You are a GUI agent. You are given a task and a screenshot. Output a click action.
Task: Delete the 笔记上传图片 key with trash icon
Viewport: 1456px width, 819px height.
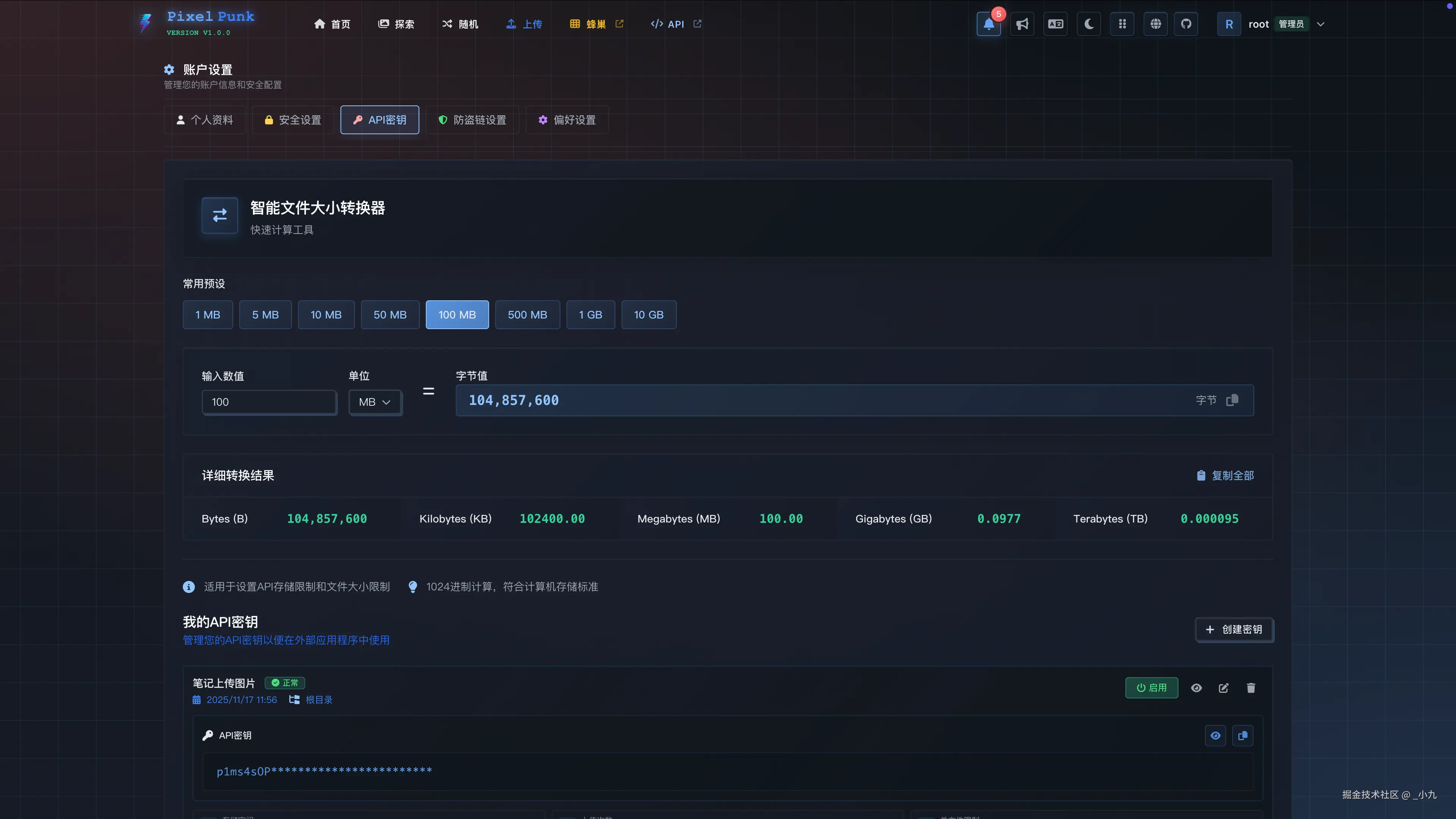pos(1251,688)
